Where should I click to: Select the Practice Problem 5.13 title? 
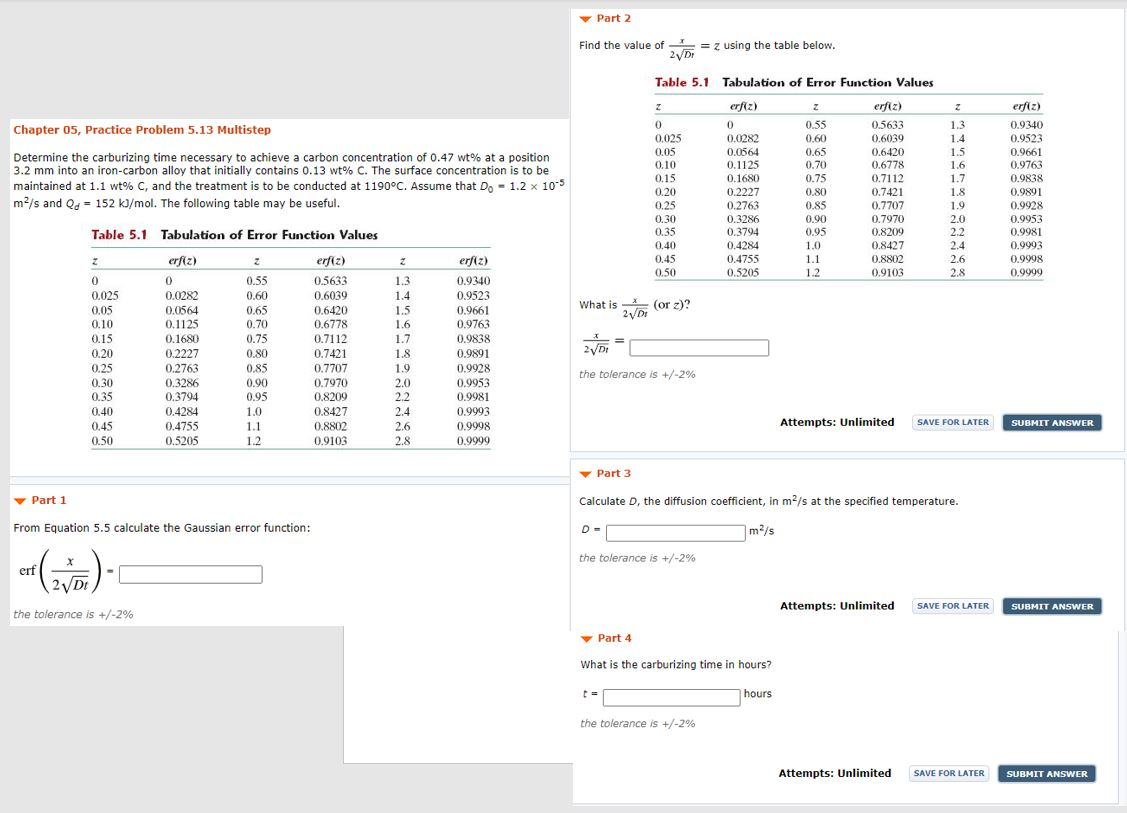pyautogui.click(x=138, y=129)
